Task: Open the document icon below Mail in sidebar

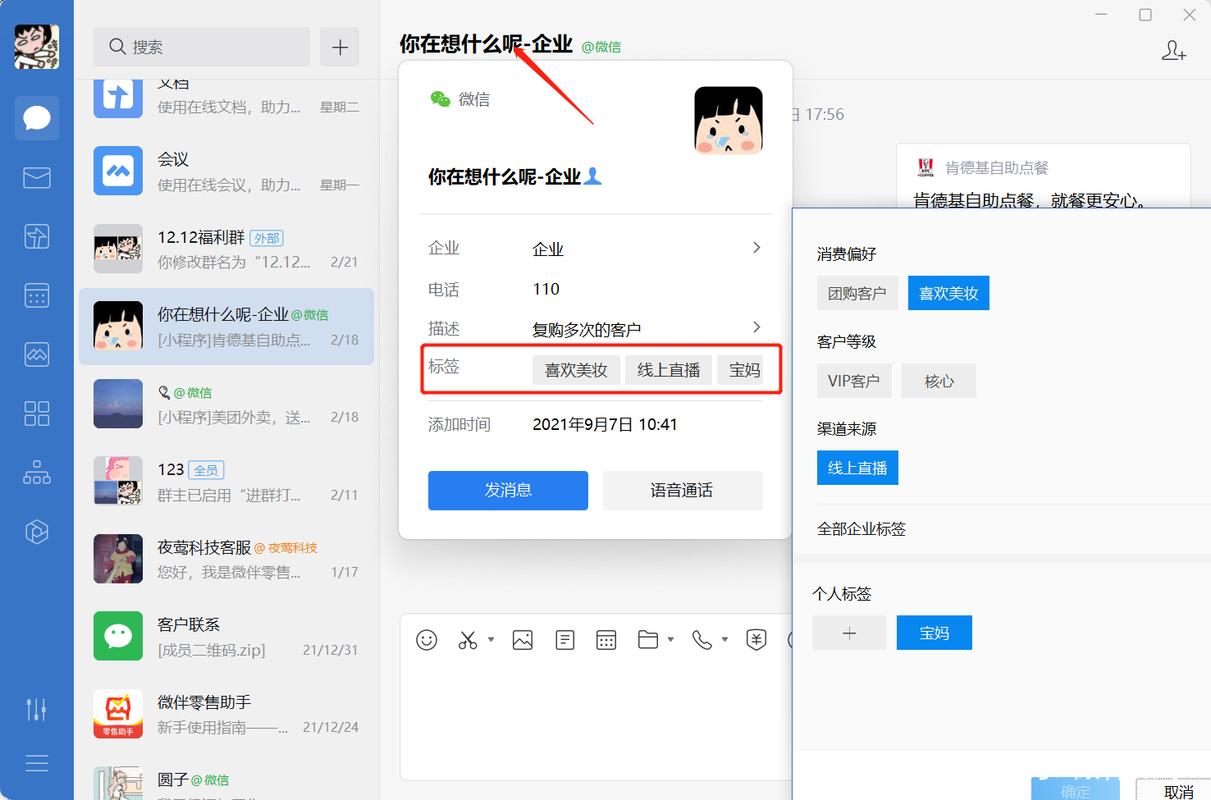Action: (37, 236)
